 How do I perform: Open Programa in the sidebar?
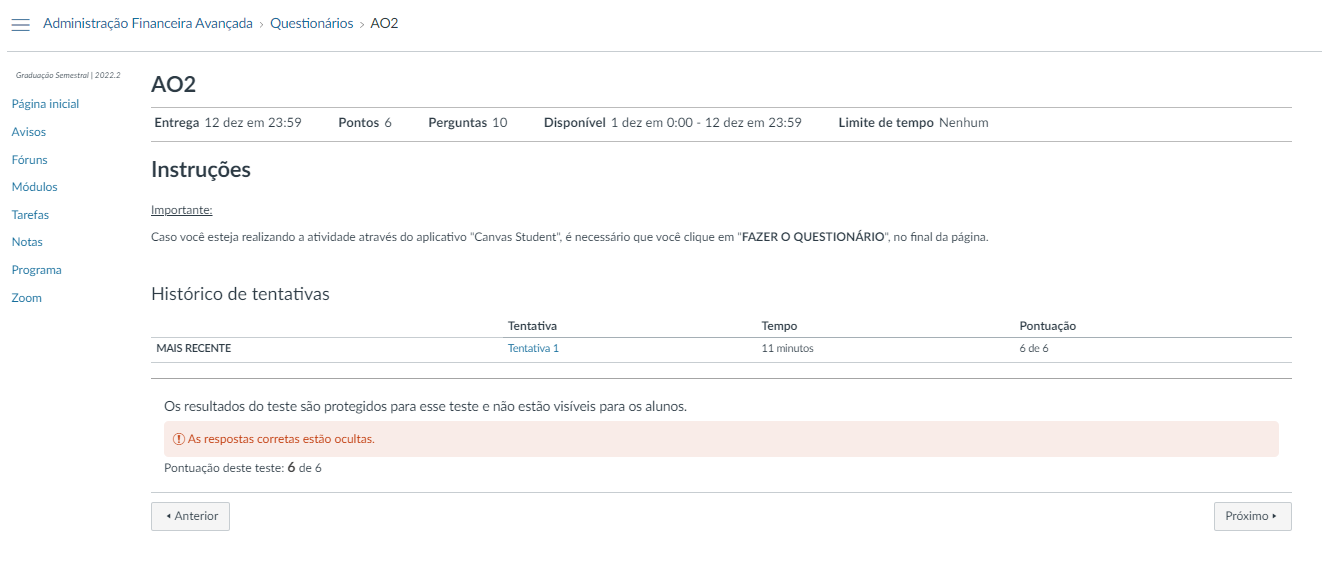pyautogui.click(x=36, y=270)
